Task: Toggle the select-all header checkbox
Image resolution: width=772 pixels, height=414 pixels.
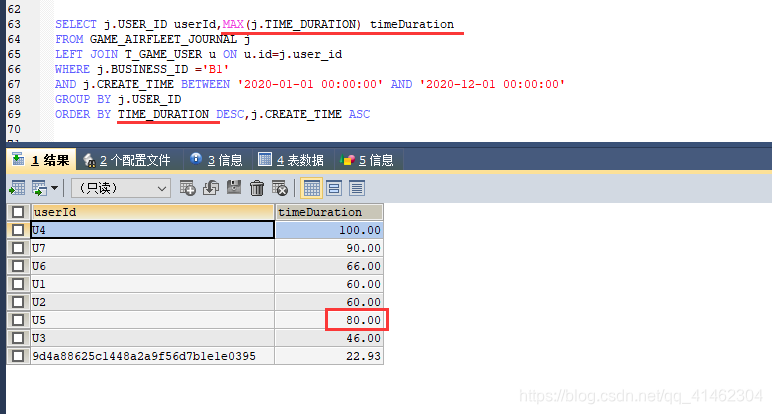Action: [x=18, y=212]
